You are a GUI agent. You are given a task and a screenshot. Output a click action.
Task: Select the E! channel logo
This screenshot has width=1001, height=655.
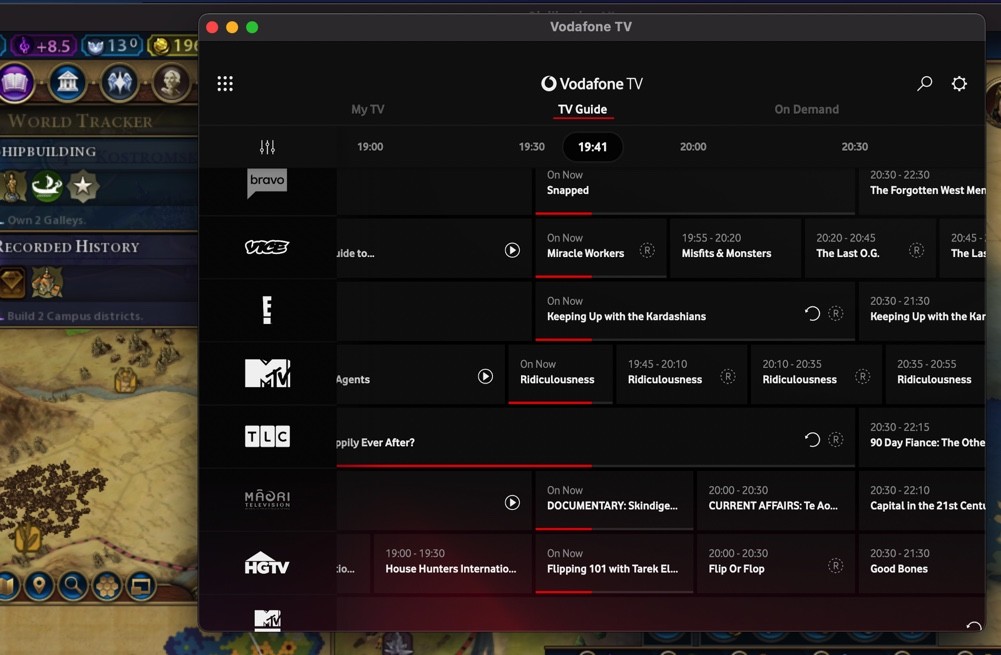pos(267,310)
